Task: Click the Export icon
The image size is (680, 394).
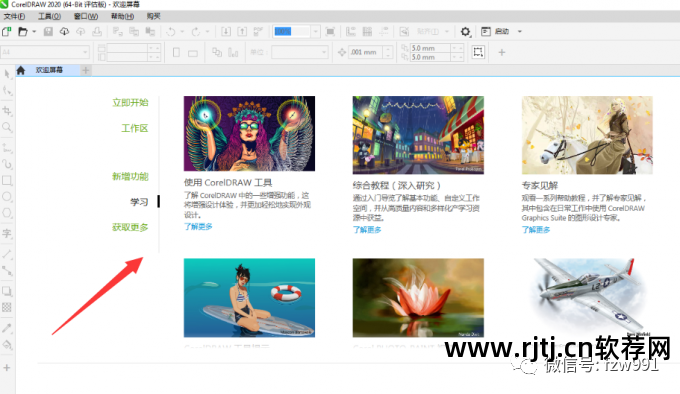Action: coord(242,32)
